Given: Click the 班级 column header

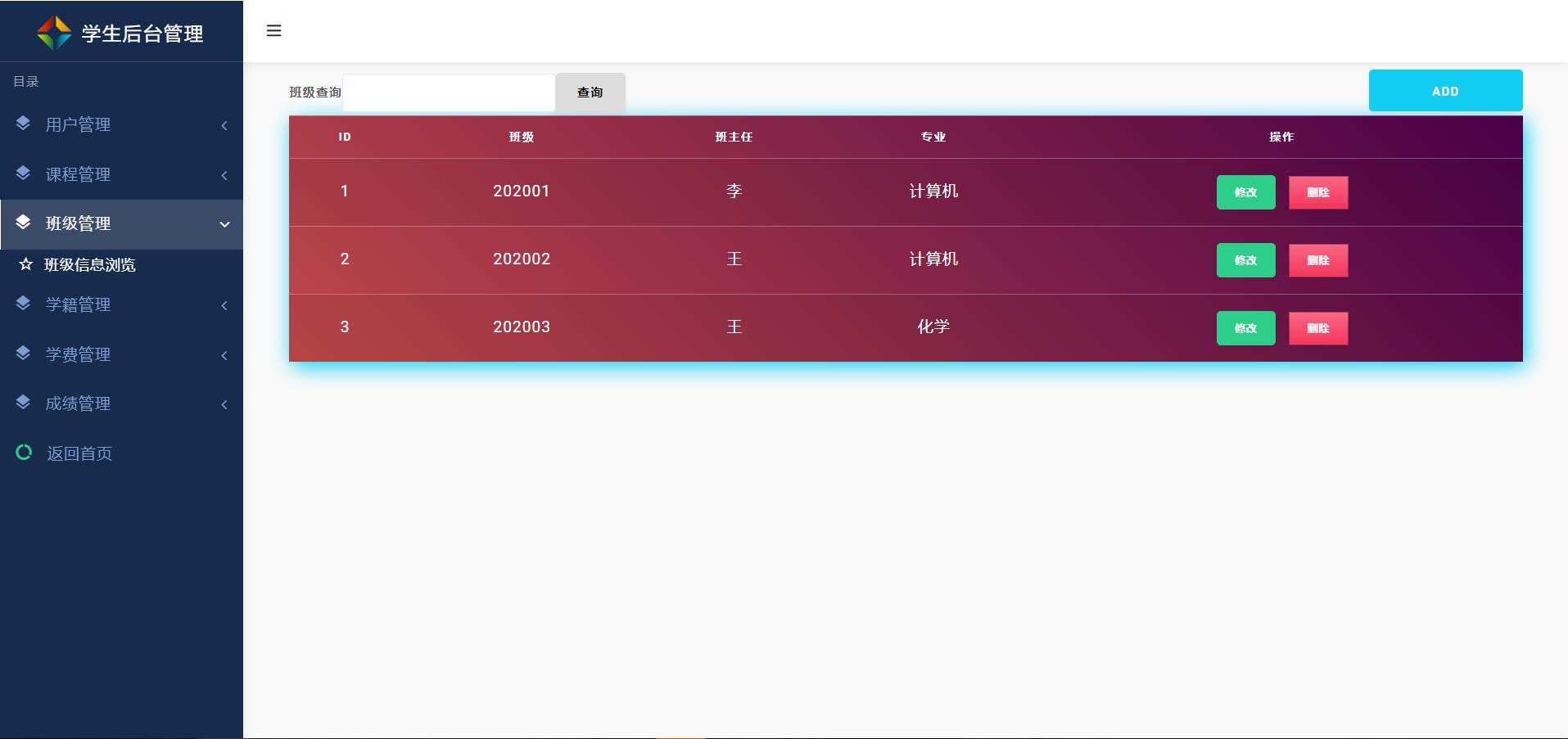Looking at the screenshot, I should tap(522, 137).
